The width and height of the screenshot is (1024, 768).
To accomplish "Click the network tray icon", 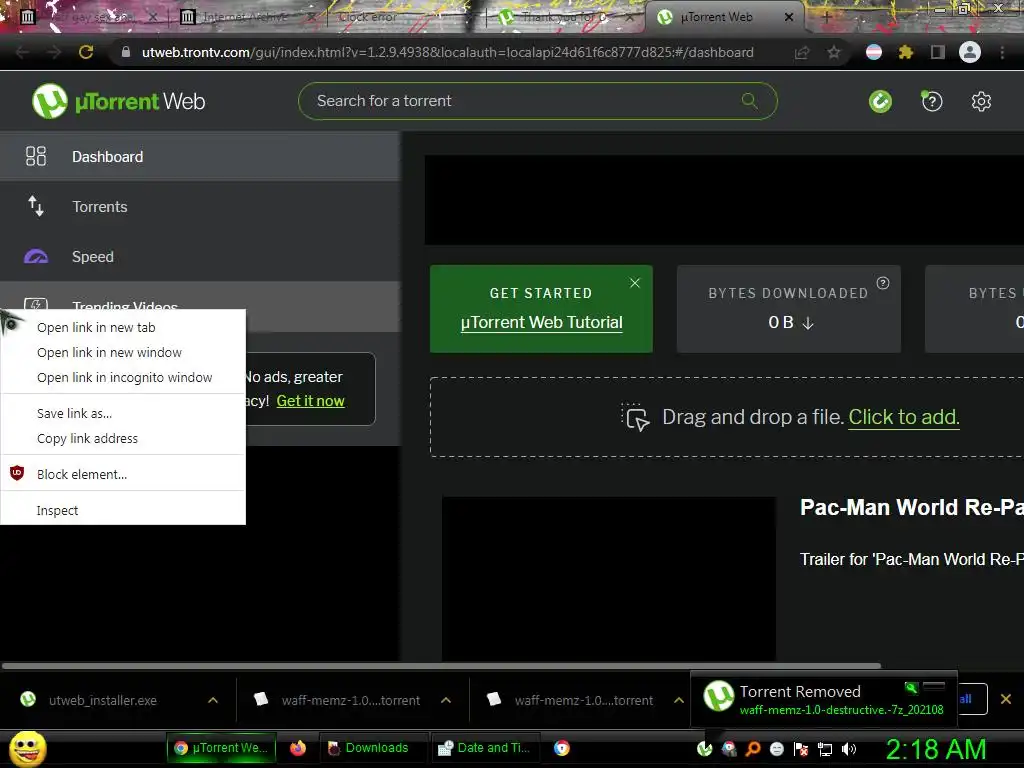I will tap(825, 749).
